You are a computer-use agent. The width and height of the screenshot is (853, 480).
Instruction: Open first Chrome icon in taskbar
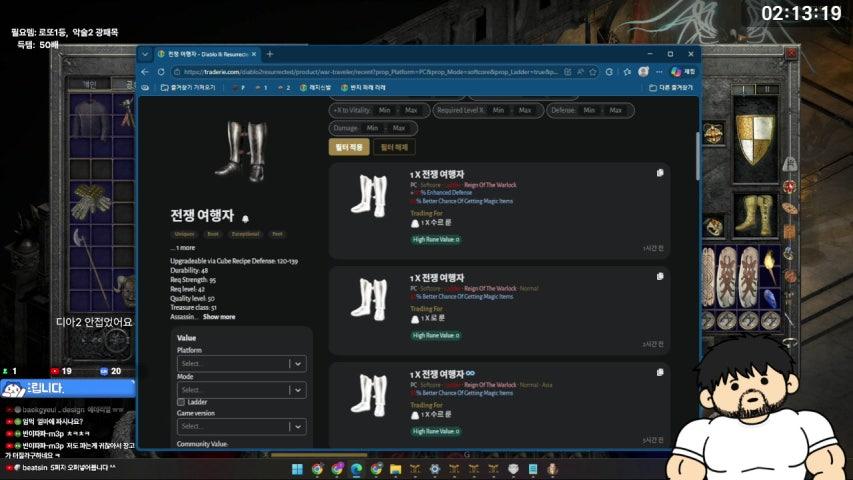coord(317,469)
